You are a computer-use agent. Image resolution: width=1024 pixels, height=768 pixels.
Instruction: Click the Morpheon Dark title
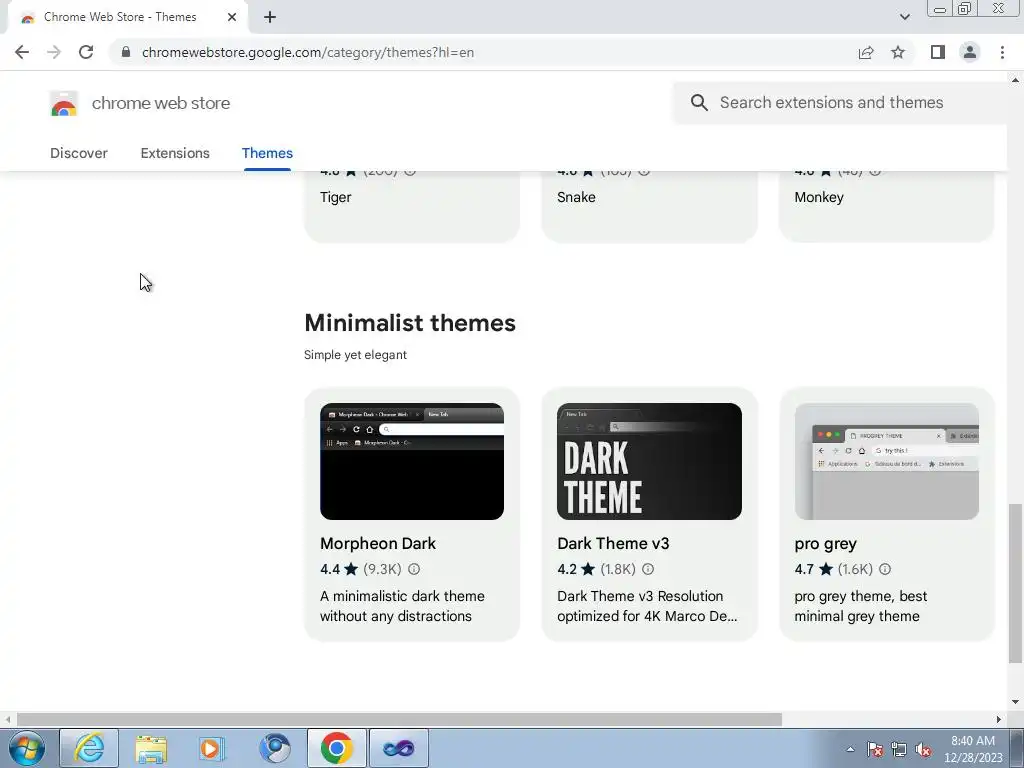click(x=377, y=543)
